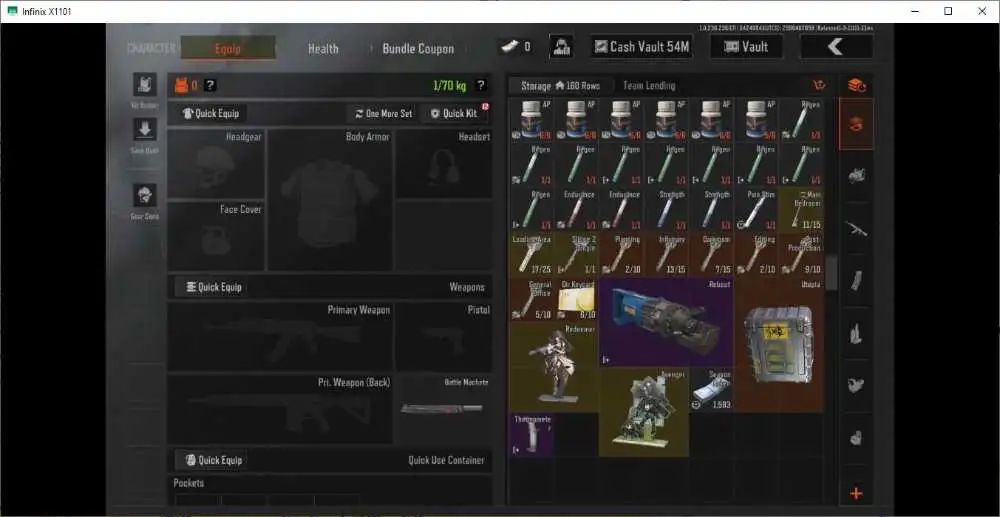Click the Infinix X1101 window title
This screenshot has width=1000, height=517.
pyautogui.click(x=47, y=11)
